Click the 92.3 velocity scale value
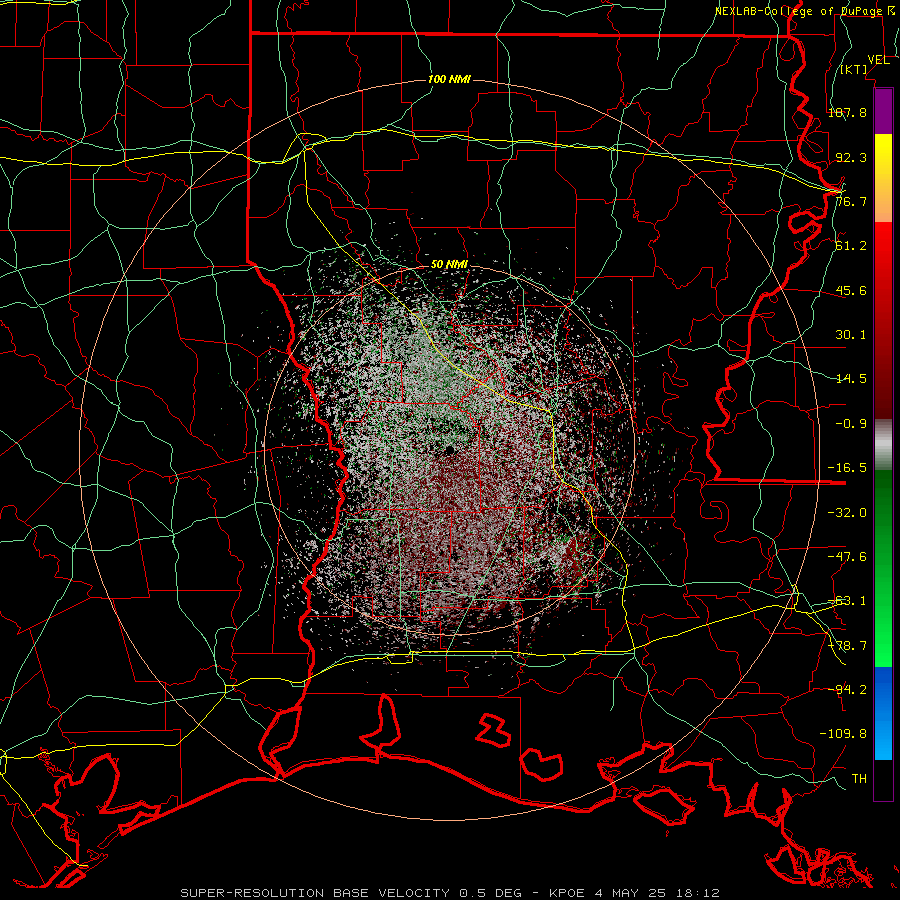Viewport: 900px width, 900px height. click(x=851, y=157)
